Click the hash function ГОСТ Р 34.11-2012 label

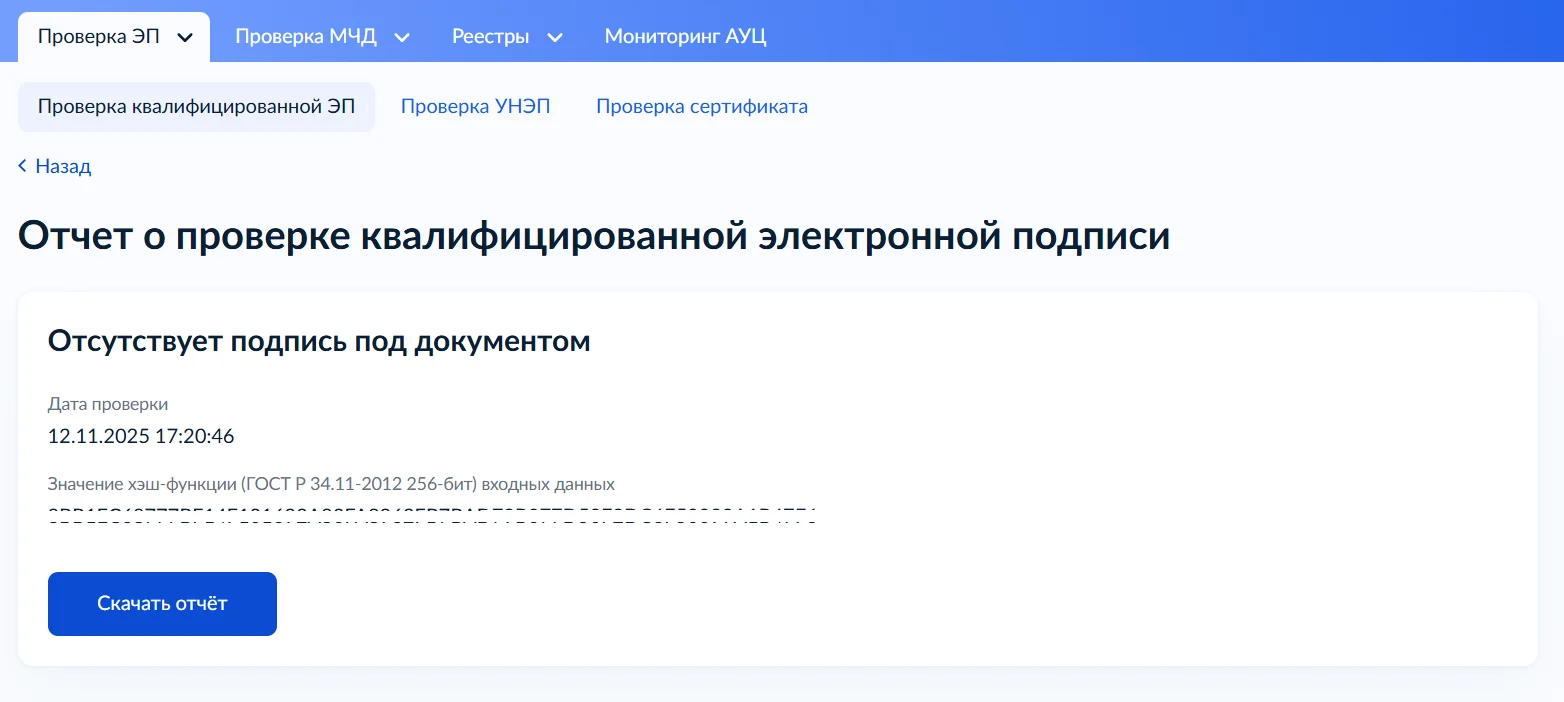click(x=330, y=484)
